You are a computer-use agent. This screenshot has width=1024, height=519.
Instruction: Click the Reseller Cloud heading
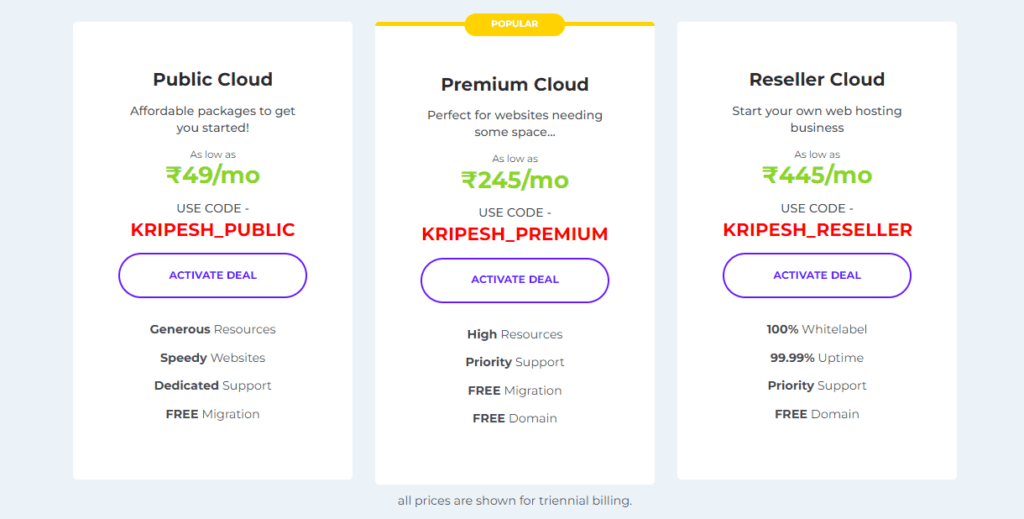(817, 80)
